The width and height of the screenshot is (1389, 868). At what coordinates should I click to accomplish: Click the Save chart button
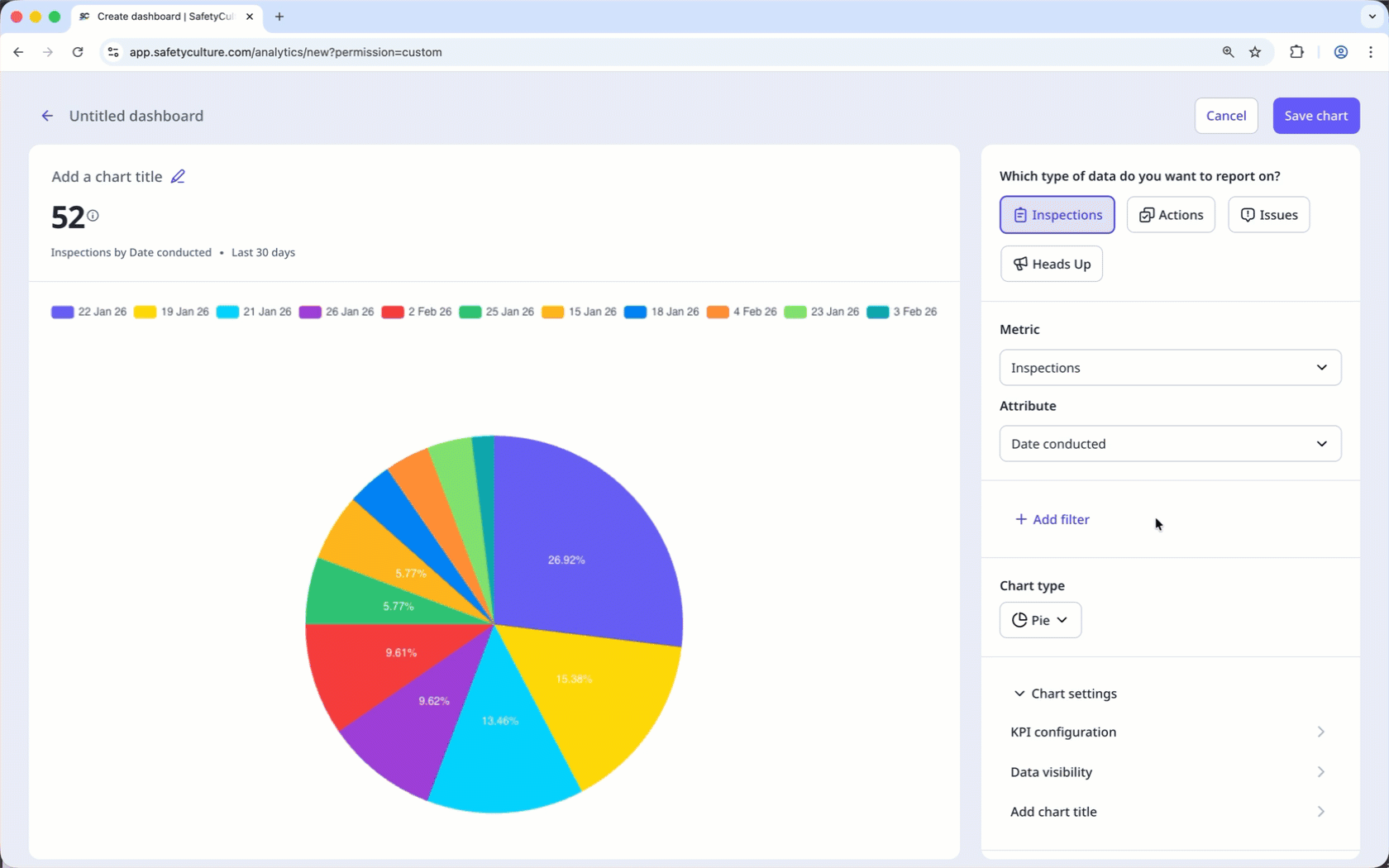coord(1315,116)
